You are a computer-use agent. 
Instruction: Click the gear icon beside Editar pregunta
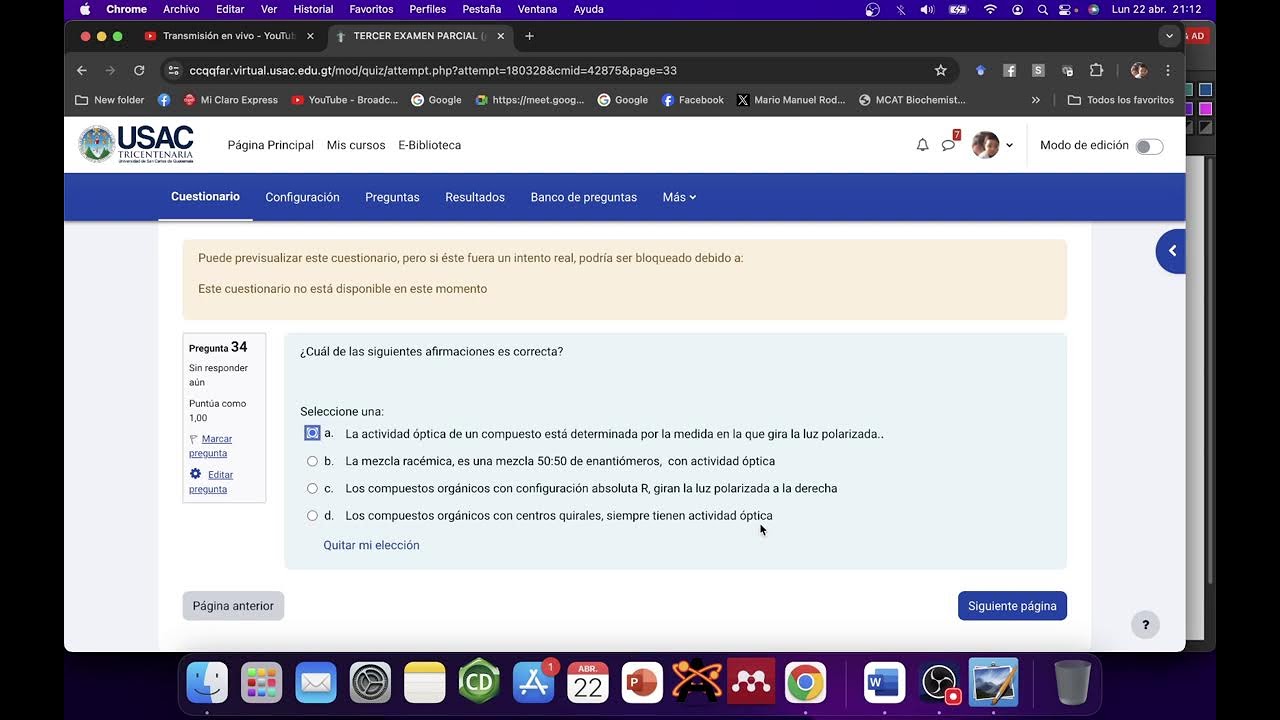(195, 474)
